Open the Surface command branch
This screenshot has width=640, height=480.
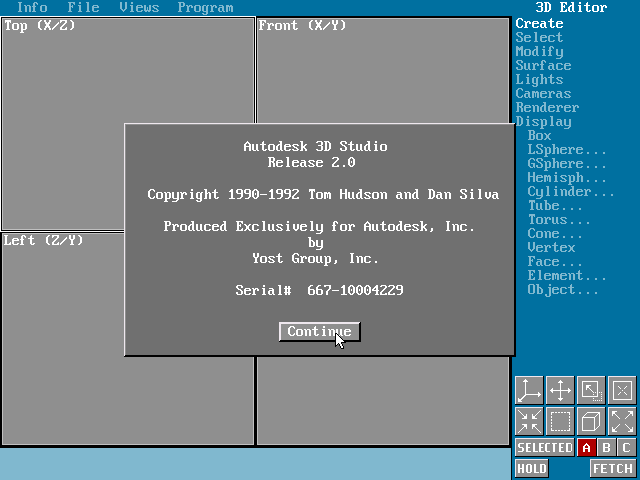click(x=543, y=66)
